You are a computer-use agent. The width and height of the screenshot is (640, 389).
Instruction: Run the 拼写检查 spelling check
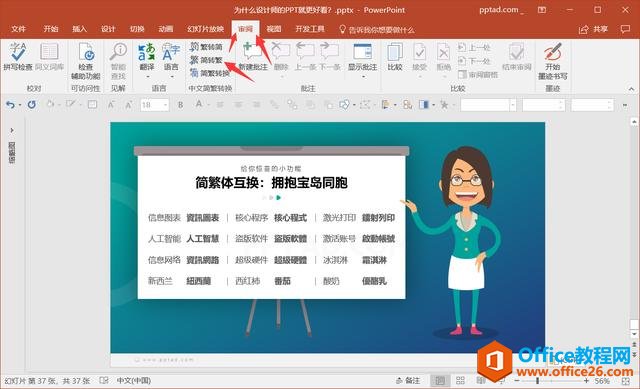pyautogui.click(x=18, y=57)
